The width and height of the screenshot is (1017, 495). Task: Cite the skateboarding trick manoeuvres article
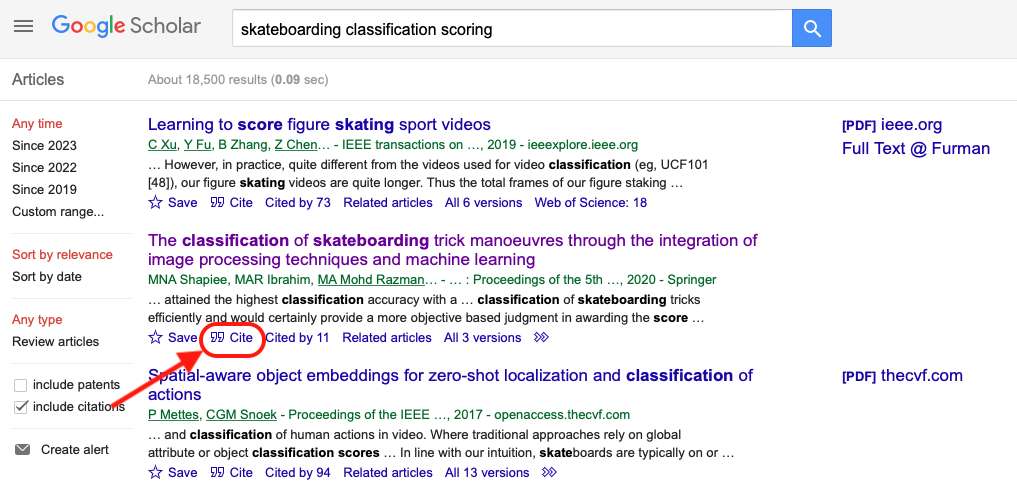click(232, 338)
